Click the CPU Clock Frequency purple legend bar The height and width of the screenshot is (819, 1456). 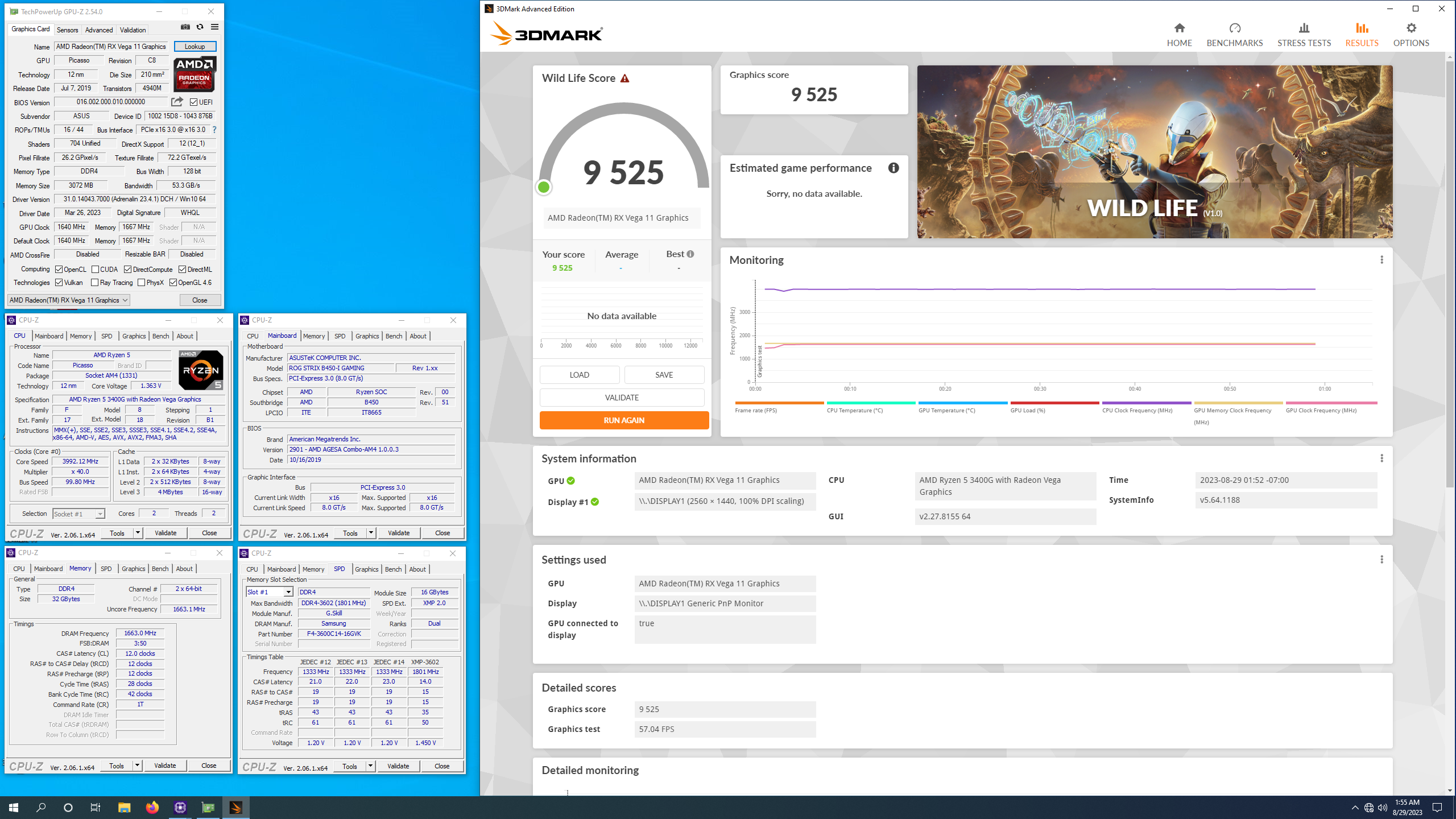tap(1147, 403)
